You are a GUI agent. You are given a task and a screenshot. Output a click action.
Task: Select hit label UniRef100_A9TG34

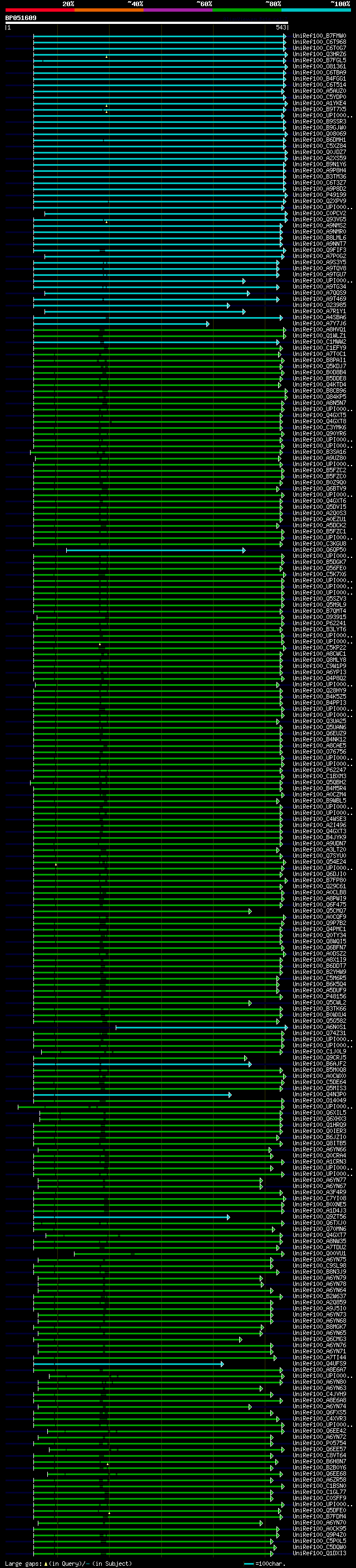click(x=319, y=286)
